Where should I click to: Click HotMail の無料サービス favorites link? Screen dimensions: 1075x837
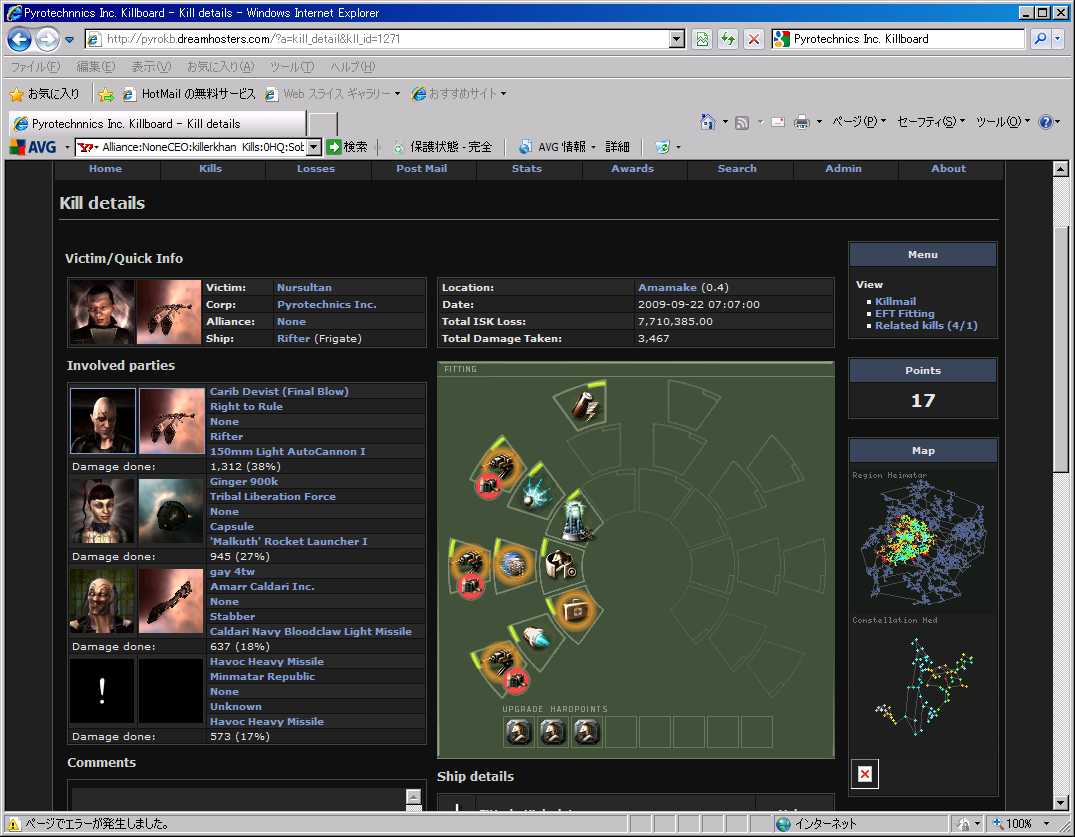click(190, 94)
